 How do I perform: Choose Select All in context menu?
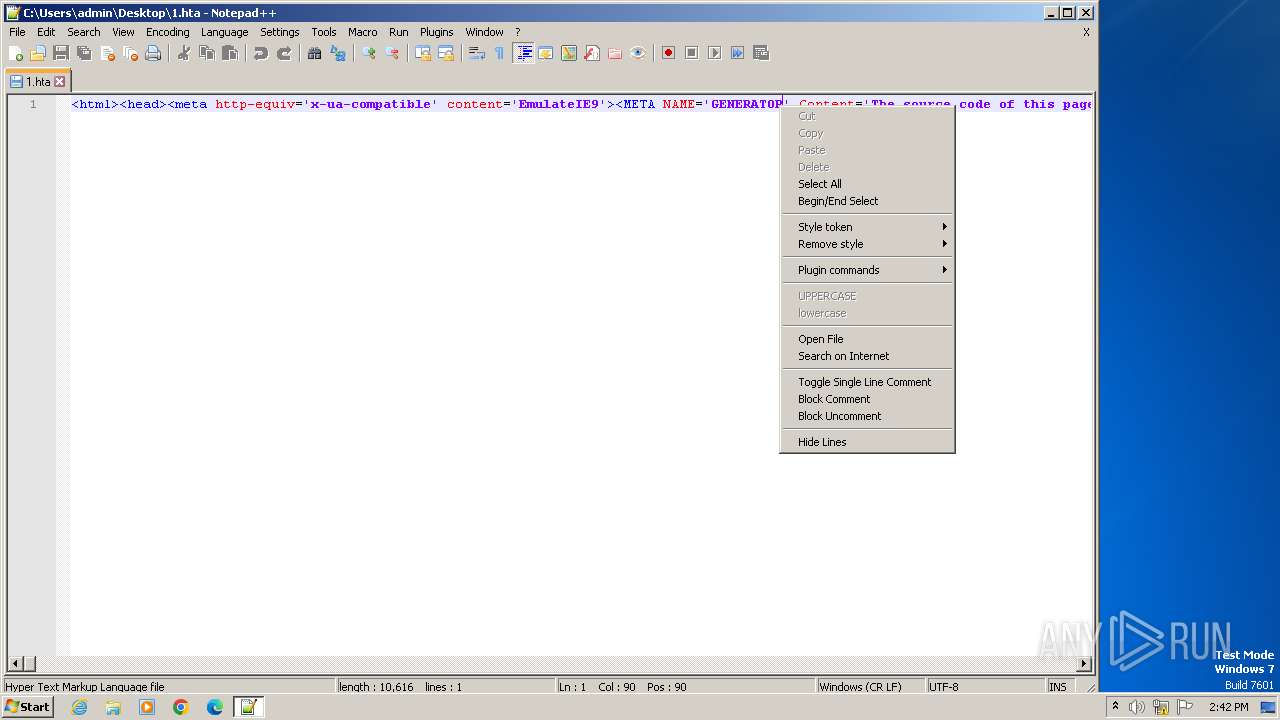point(867,184)
